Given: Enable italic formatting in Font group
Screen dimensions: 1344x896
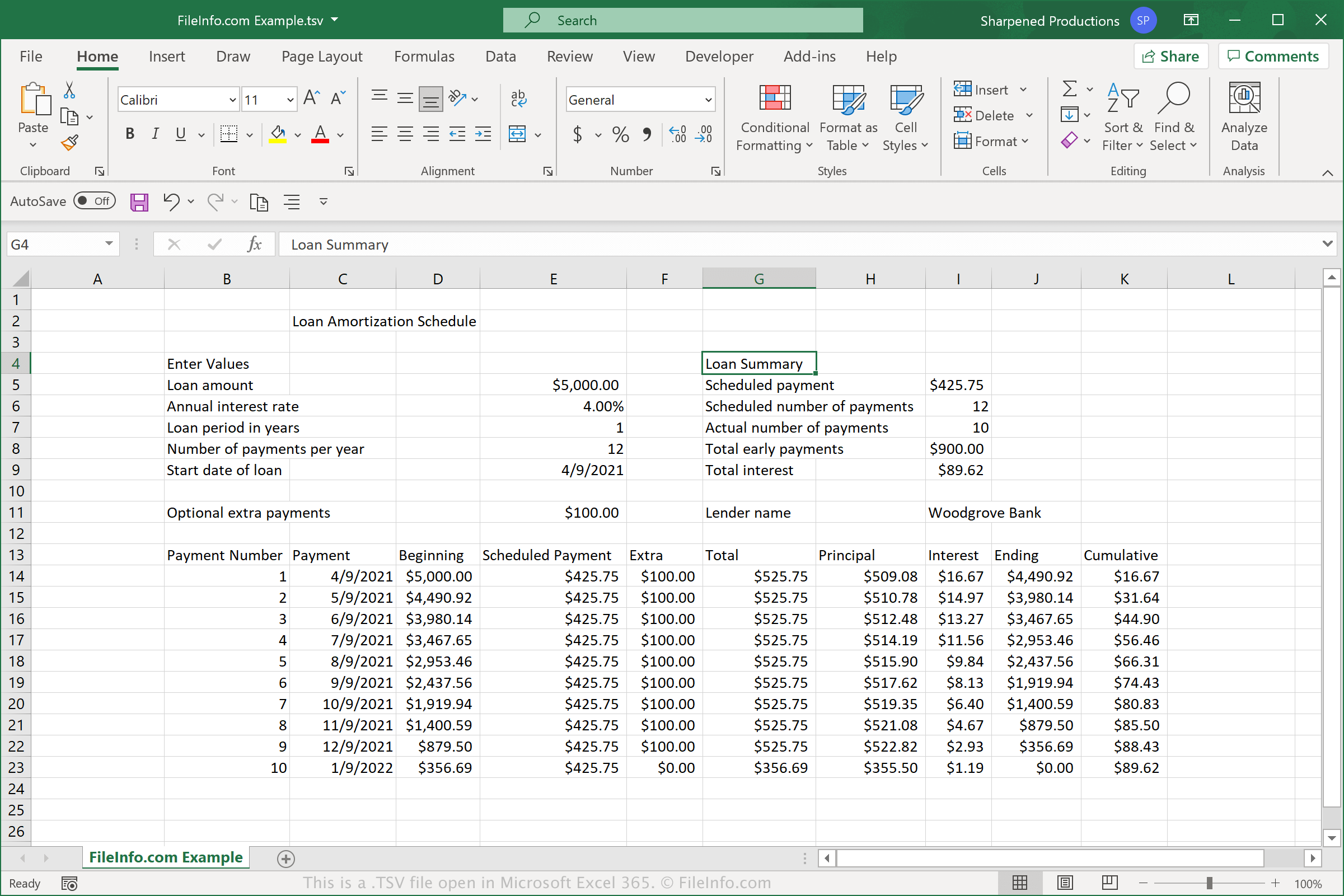Looking at the screenshot, I should [155, 134].
